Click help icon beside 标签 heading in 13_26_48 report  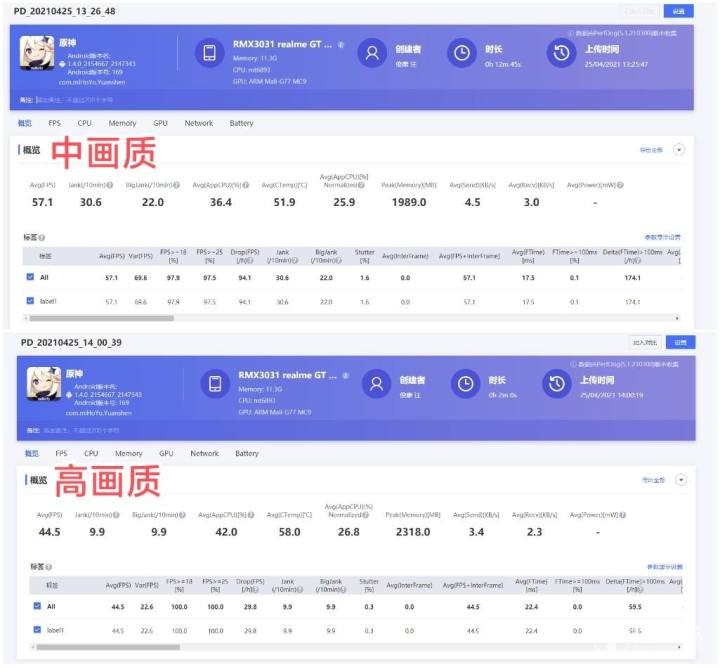tap(42, 237)
